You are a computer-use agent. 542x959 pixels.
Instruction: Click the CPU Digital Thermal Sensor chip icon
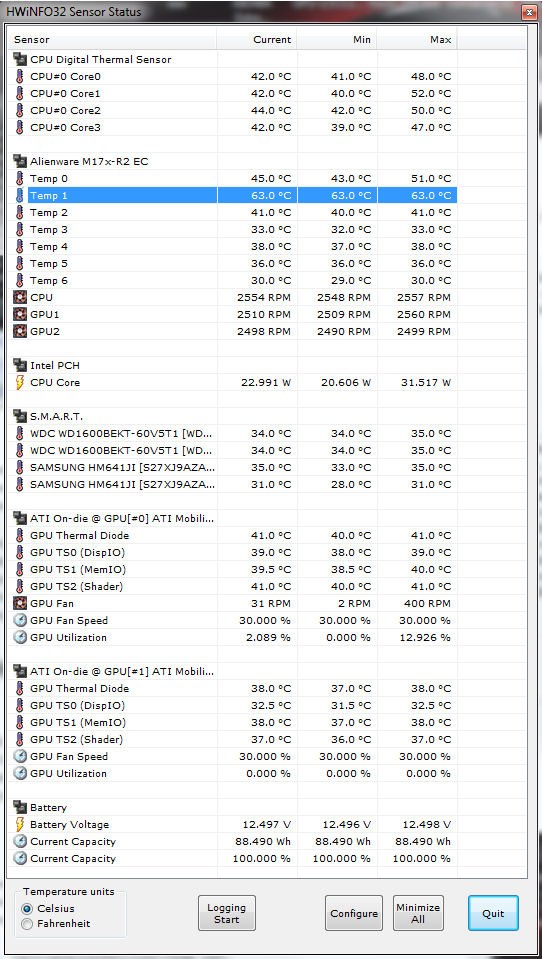coord(20,59)
